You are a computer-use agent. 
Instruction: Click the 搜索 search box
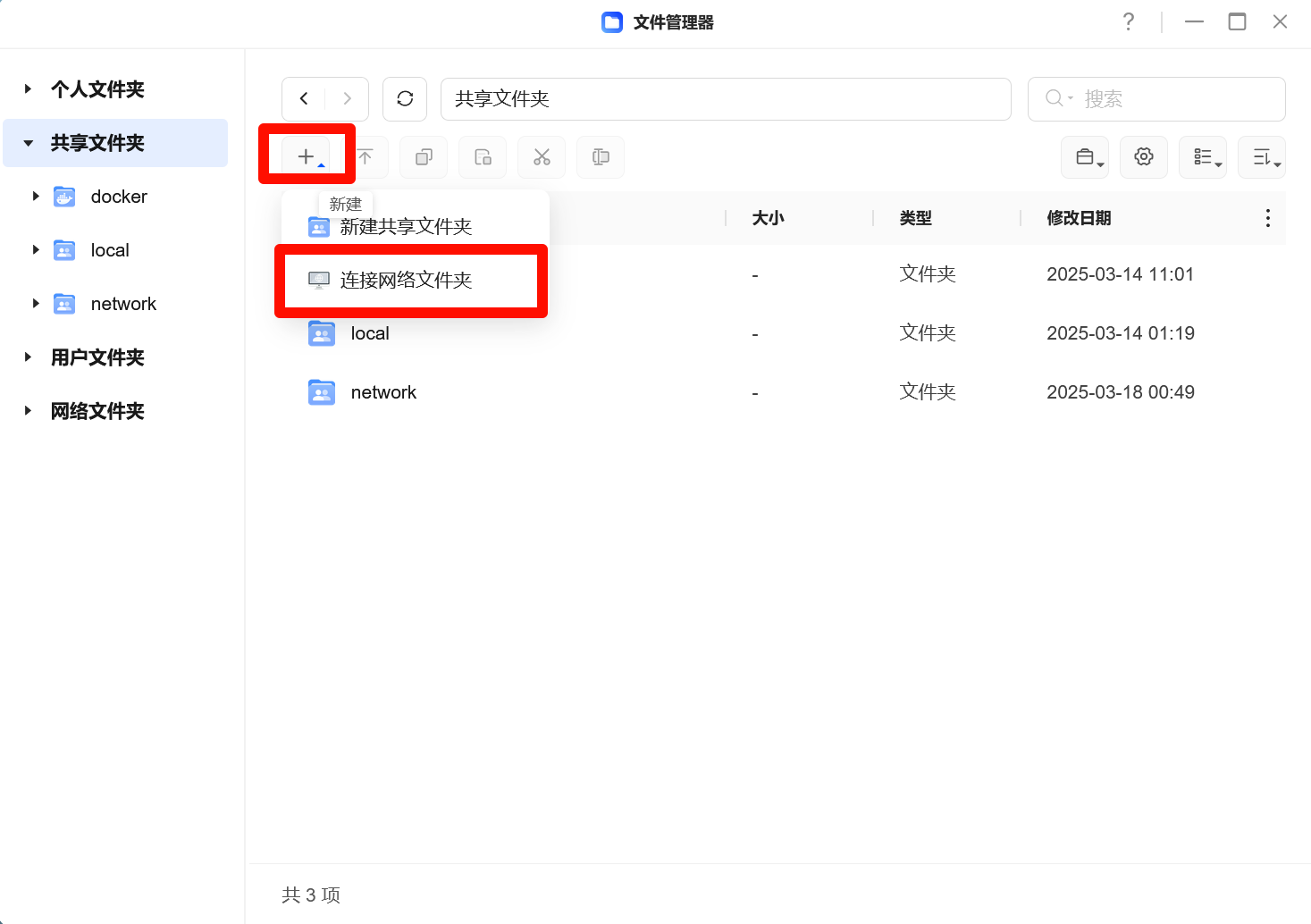pos(1156,98)
